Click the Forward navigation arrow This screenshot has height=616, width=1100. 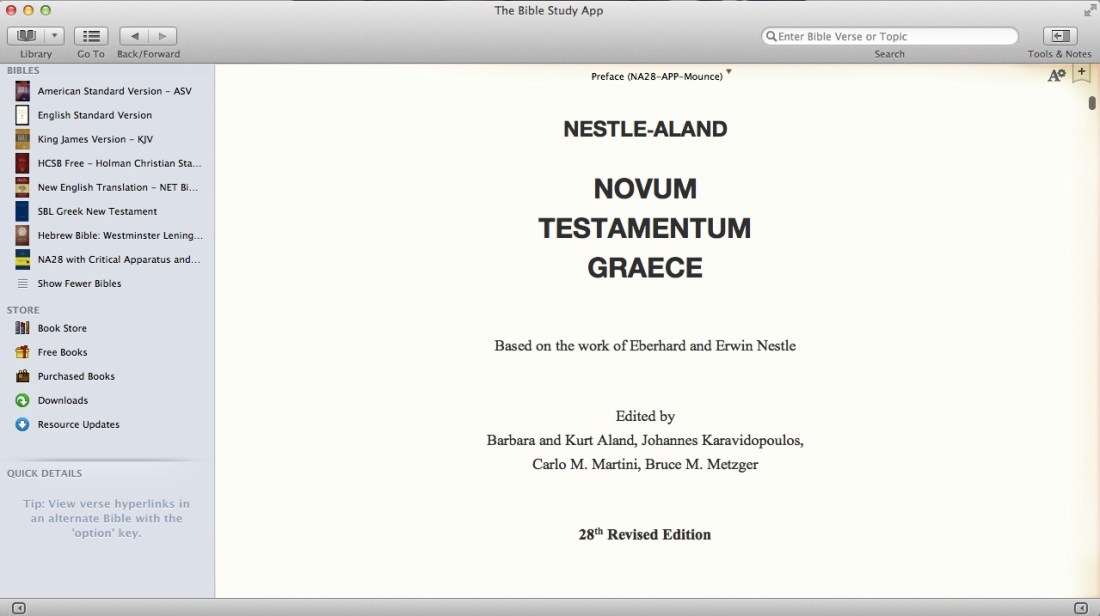point(162,35)
